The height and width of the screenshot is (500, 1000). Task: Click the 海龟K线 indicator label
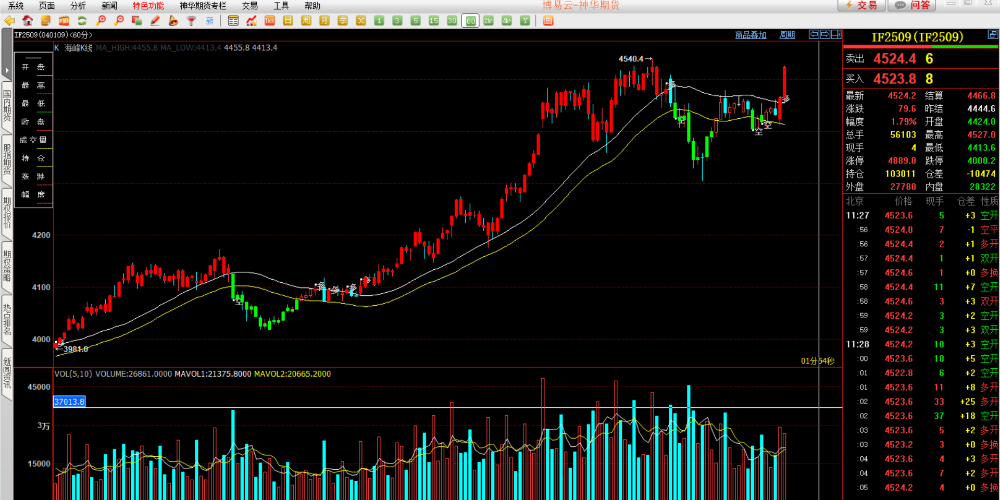(x=78, y=48)
